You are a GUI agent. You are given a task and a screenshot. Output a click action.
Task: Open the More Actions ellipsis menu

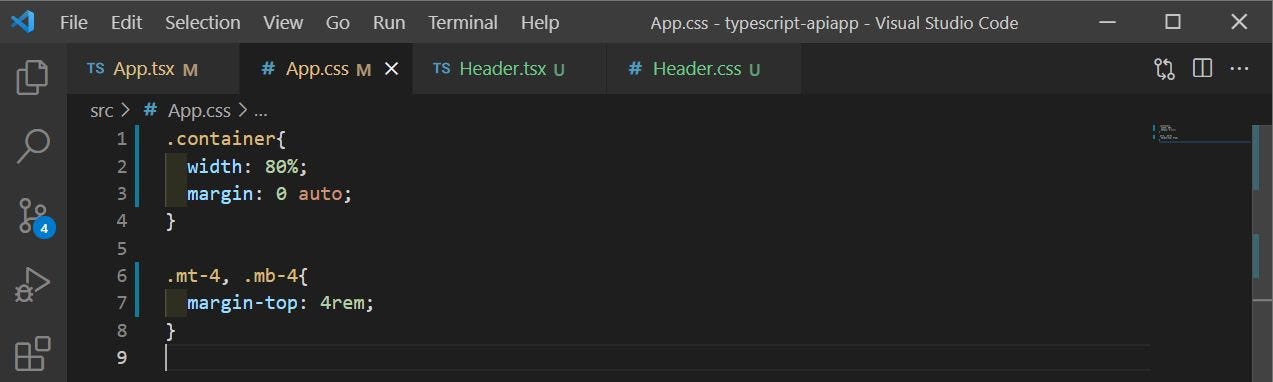(1240, 69)
